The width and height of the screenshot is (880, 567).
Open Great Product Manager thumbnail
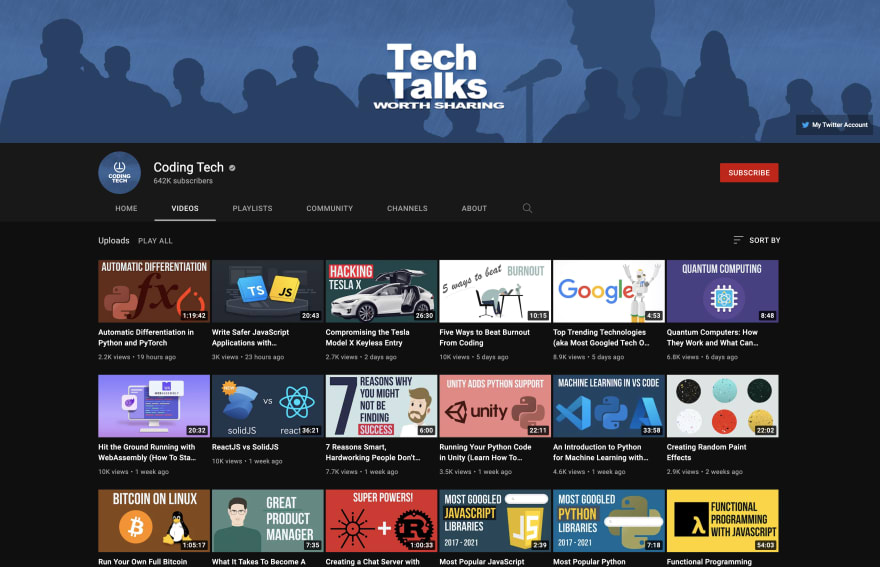pos(268,520)
